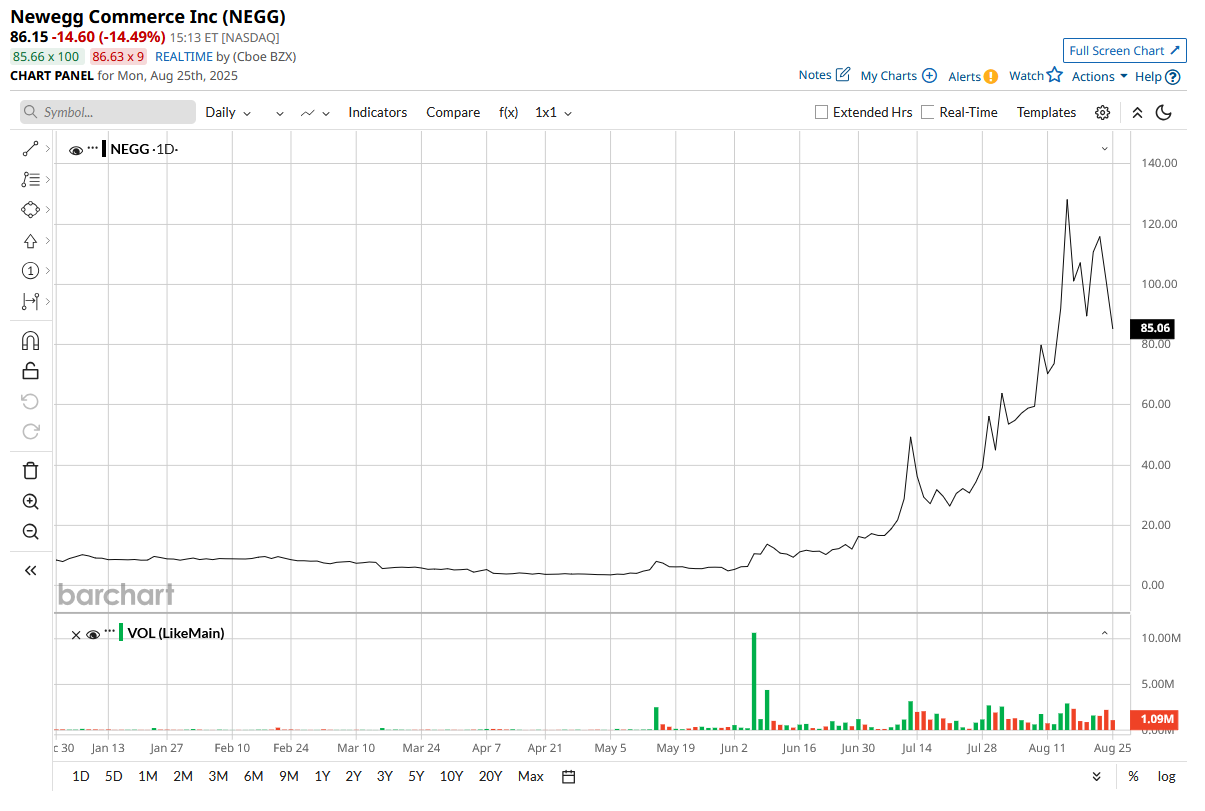Toggle percent scale button
1205x811 pixels.
pos(1133,776)
